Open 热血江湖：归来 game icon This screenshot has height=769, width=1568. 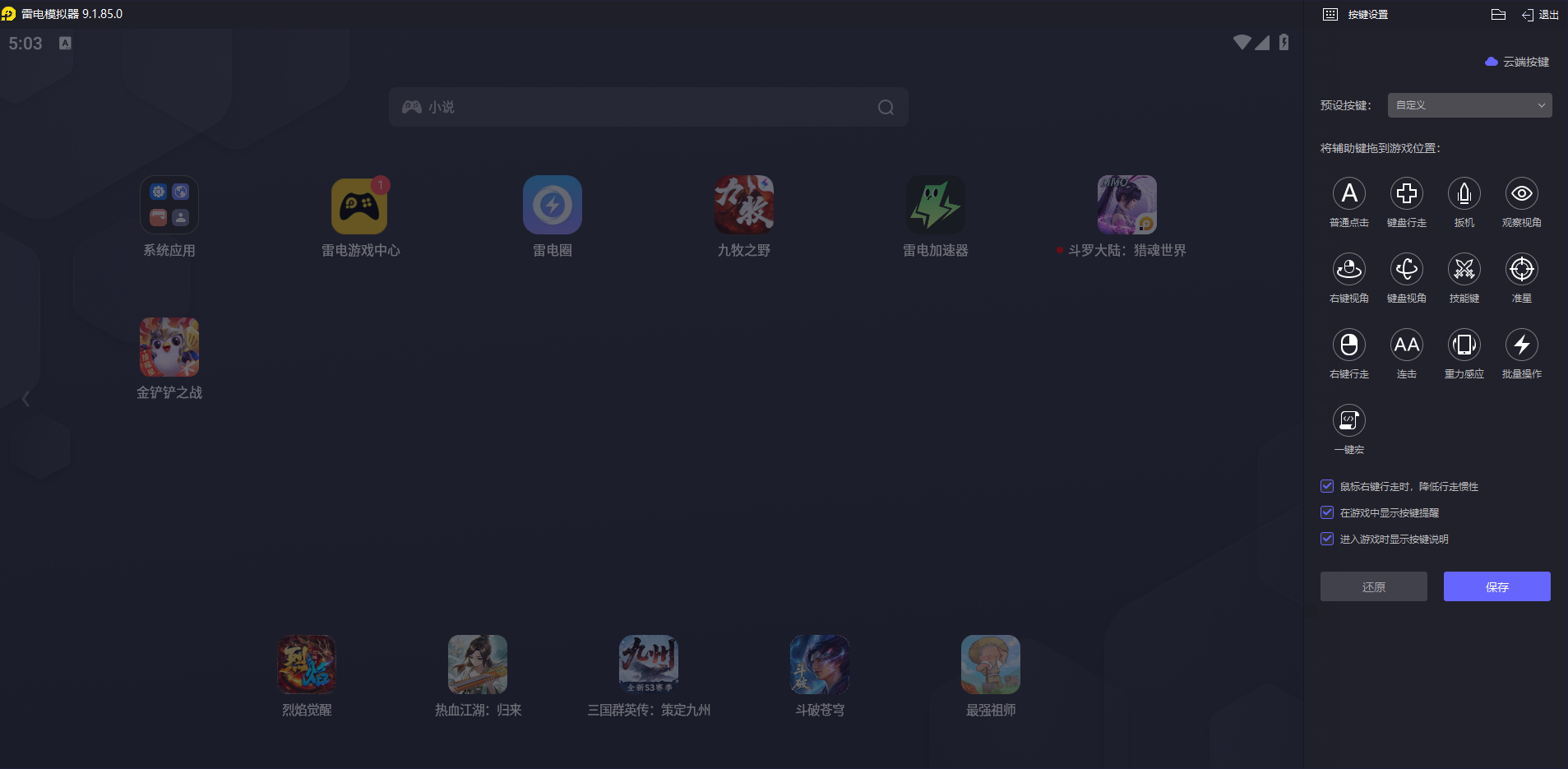click(x=478, y=665)
